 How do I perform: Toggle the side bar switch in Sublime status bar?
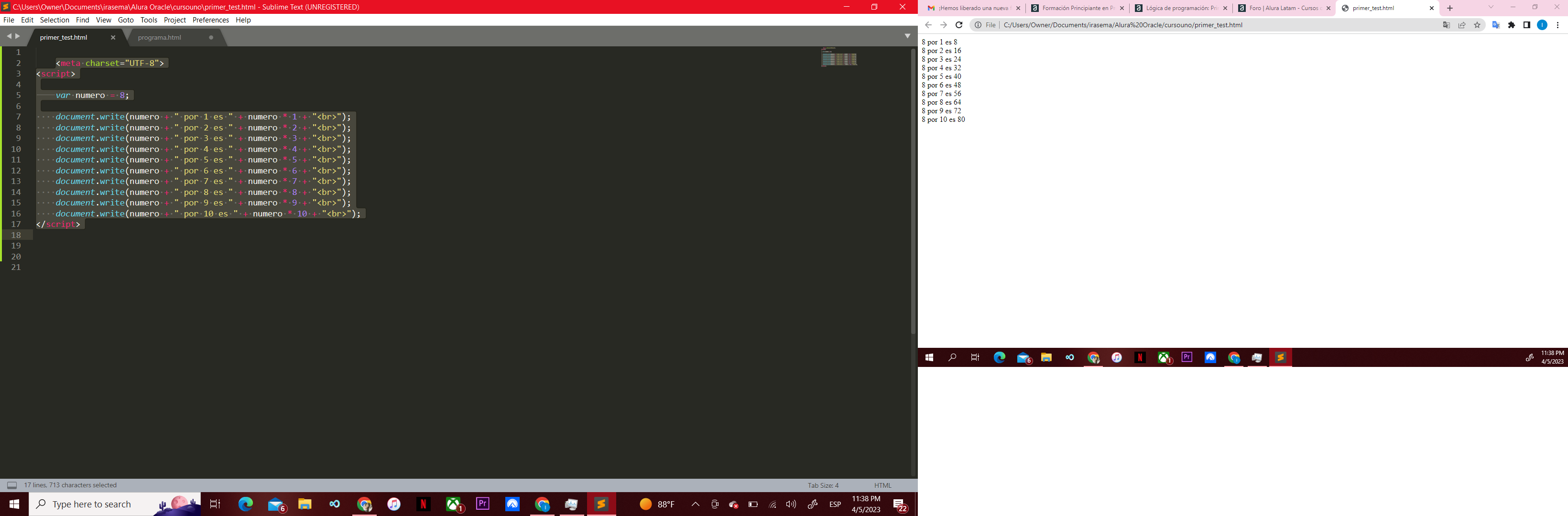[11, 485]
